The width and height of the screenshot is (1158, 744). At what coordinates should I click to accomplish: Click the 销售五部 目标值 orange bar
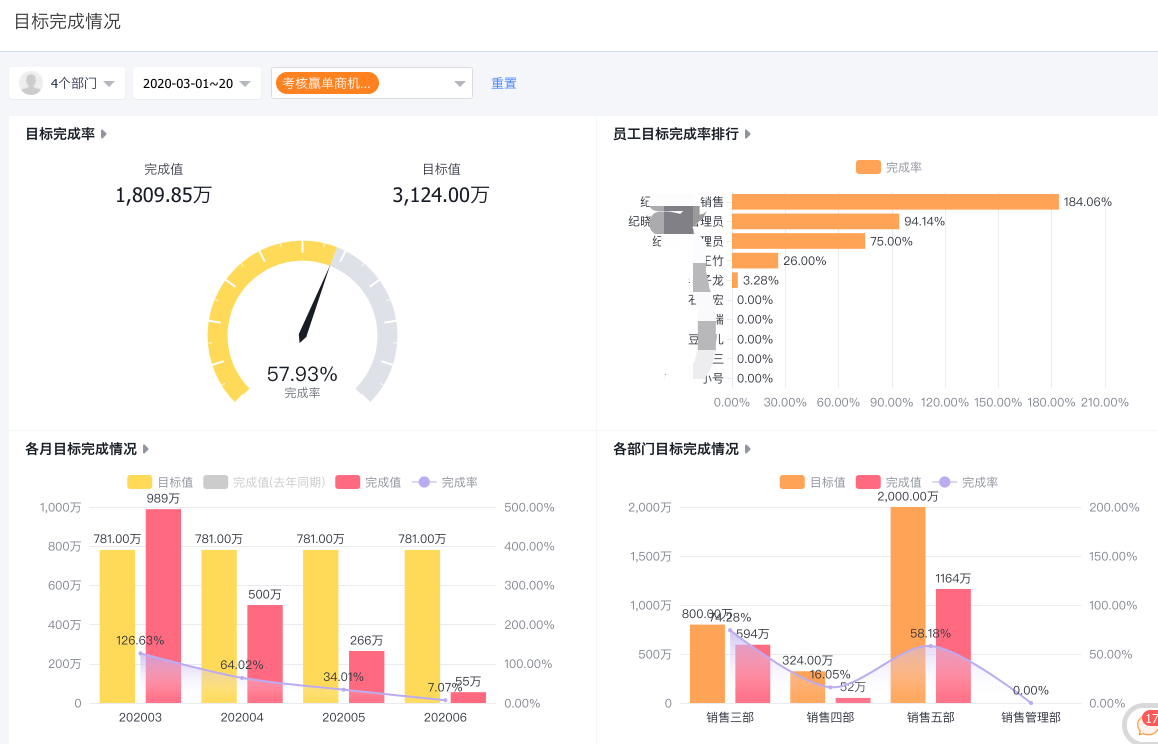[x=908, y=605]
